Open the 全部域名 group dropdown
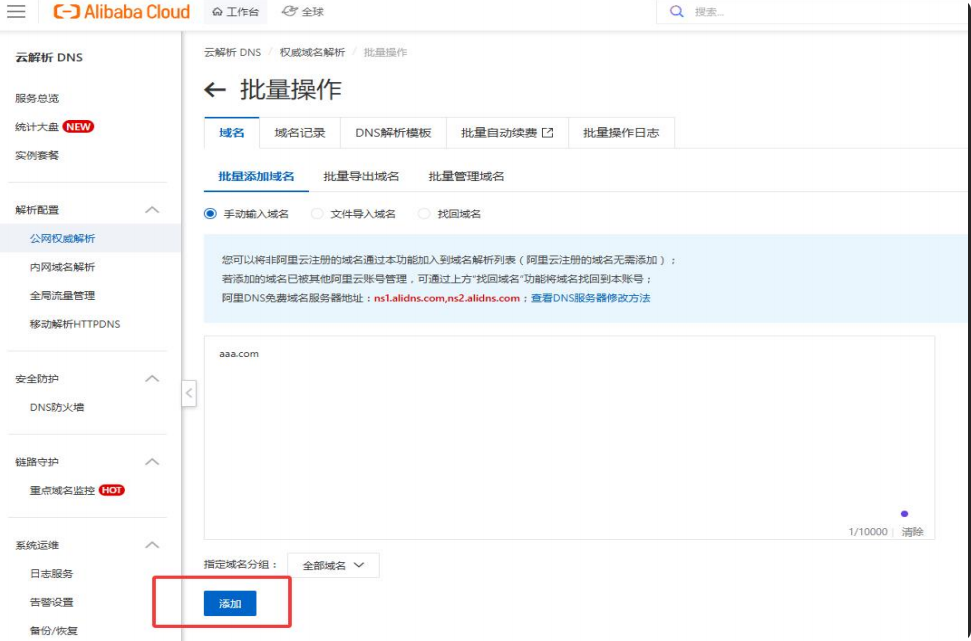Screen dimensions: 971x641 point(333,565)
